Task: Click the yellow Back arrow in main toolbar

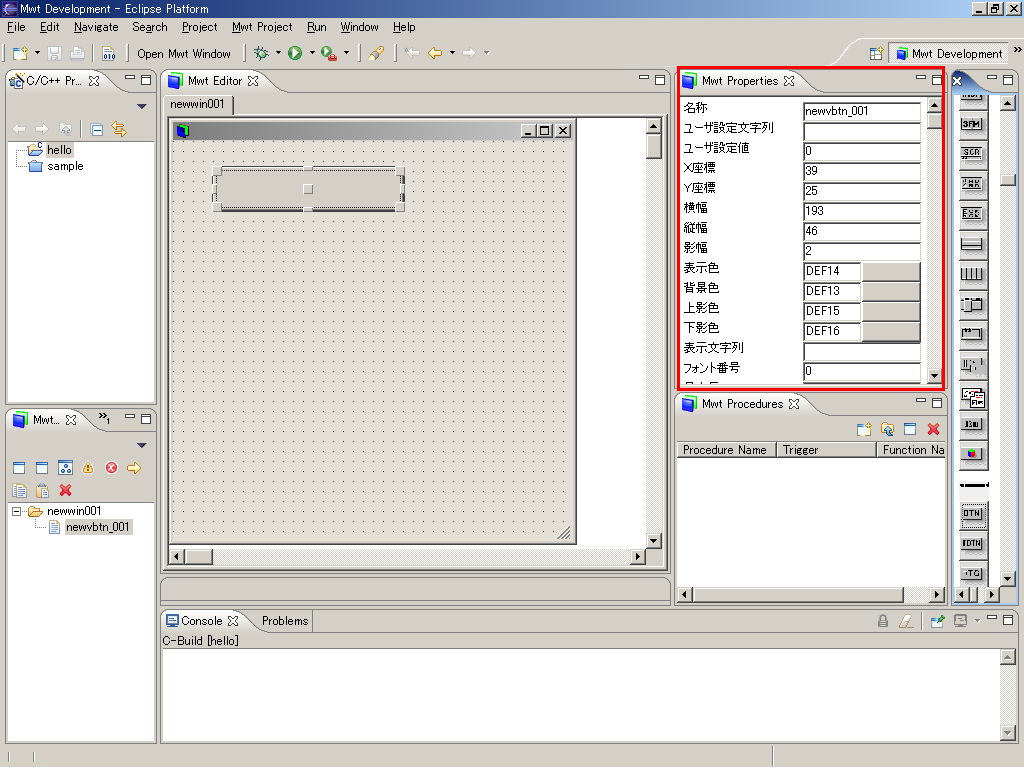Action: (x=435, y=53)
